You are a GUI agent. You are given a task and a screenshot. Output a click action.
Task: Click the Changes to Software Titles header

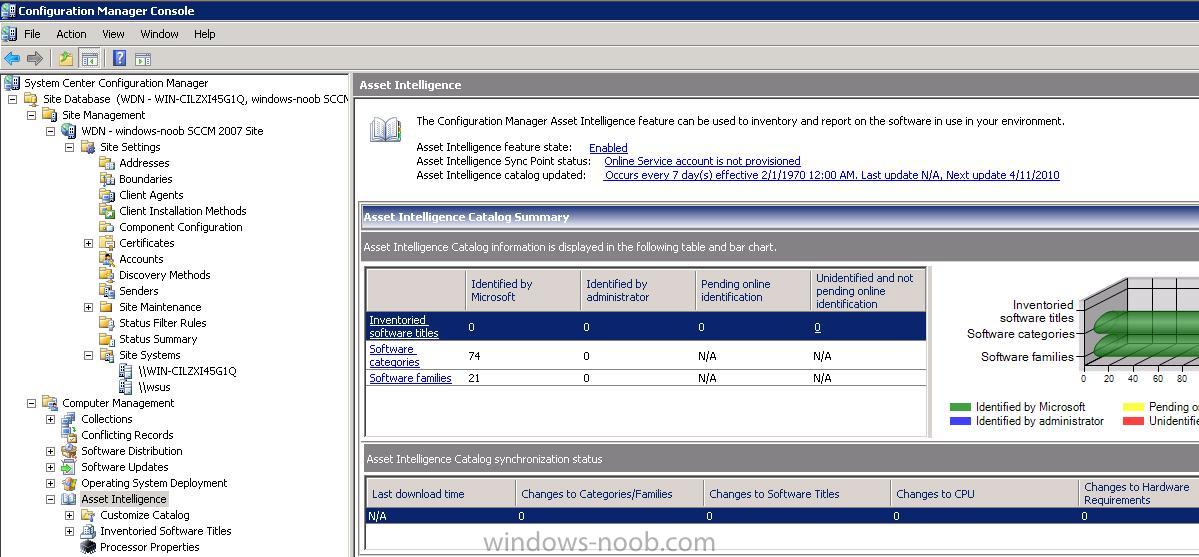[796, 493]
